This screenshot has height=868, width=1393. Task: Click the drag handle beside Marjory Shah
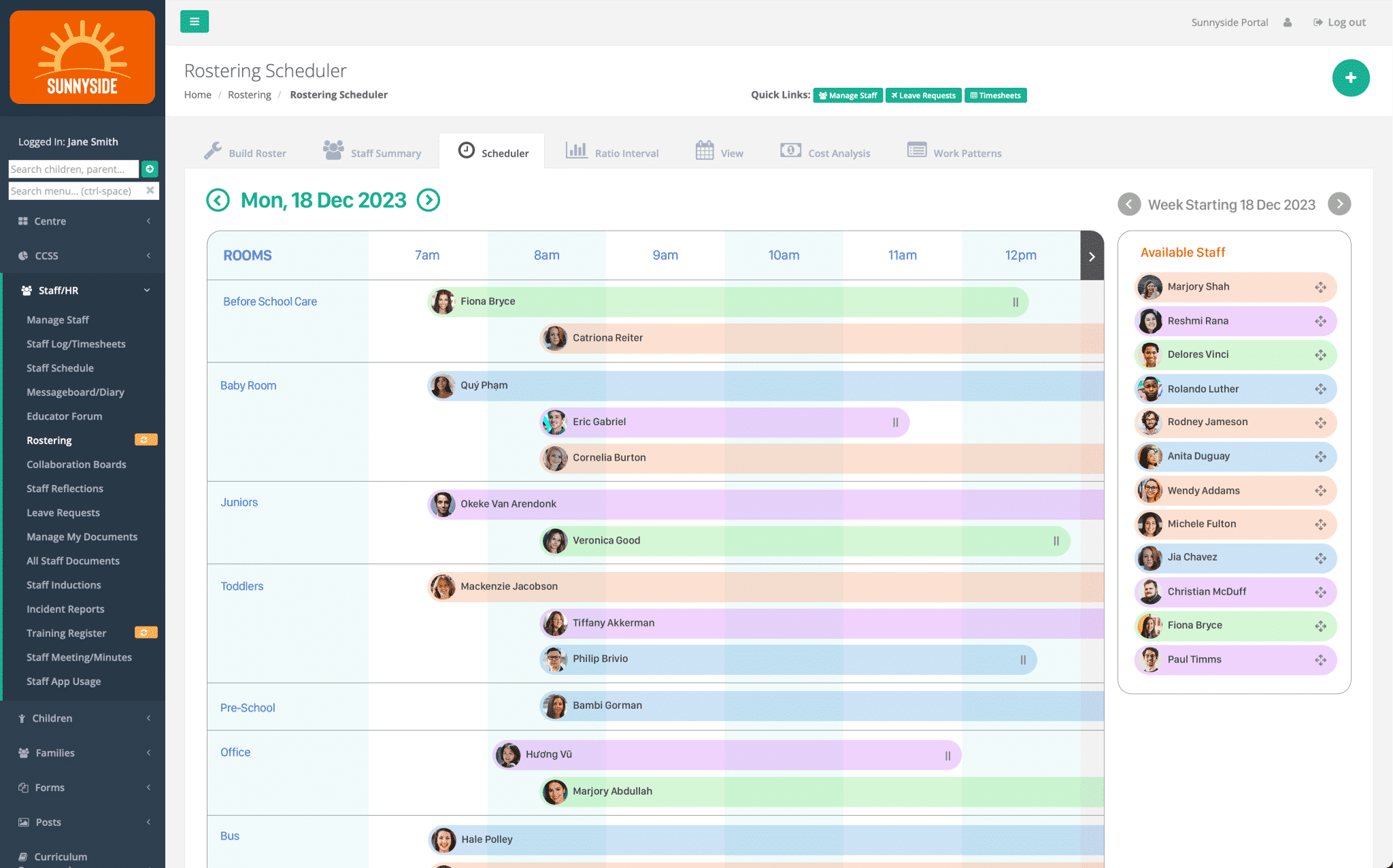[x=1320, y=286]
